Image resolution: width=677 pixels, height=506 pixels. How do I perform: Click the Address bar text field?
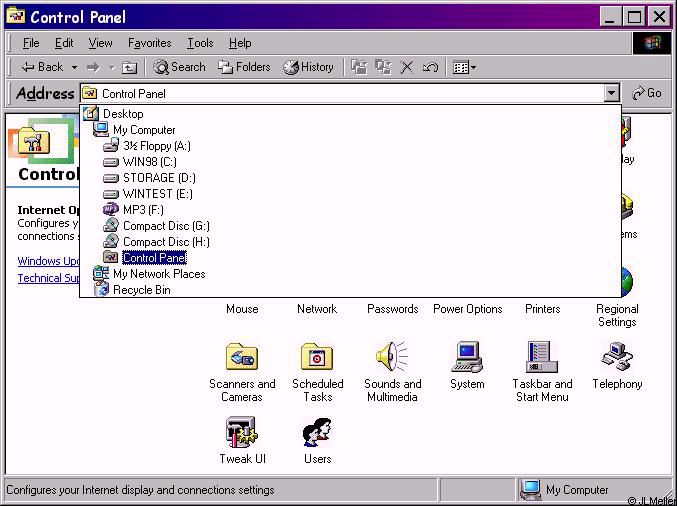[x=341, y=93]
